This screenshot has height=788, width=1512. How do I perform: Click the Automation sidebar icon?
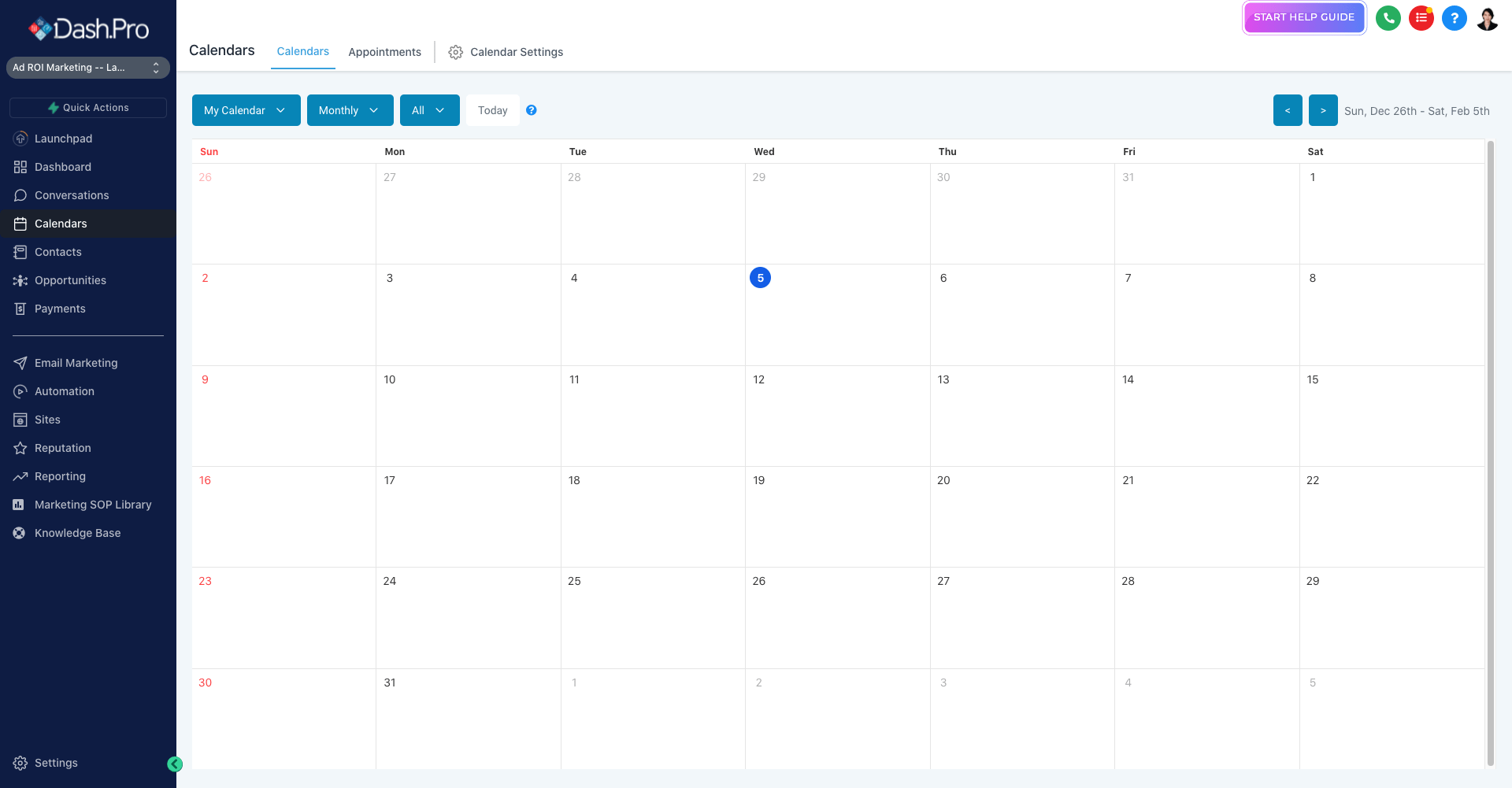[x=20, y=391]
